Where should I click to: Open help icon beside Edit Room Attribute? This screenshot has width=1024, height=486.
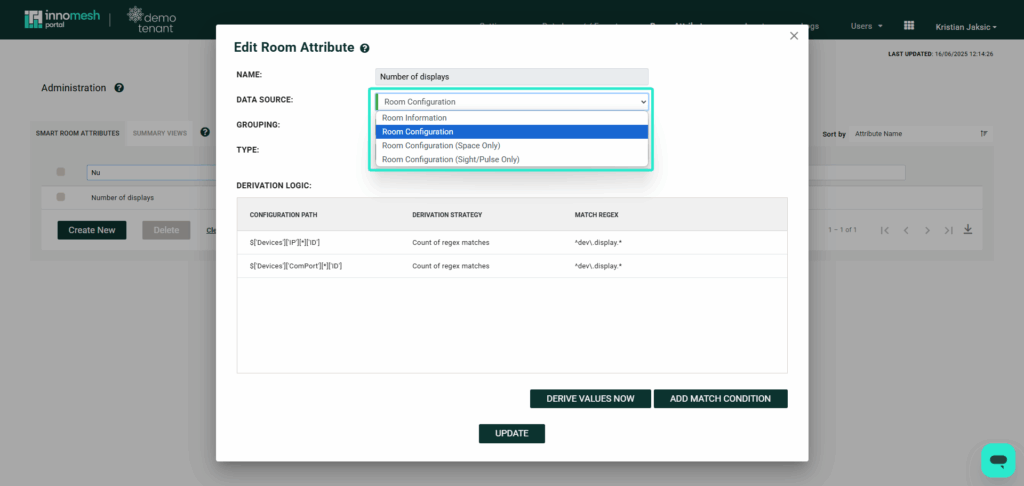click(364, 48)
